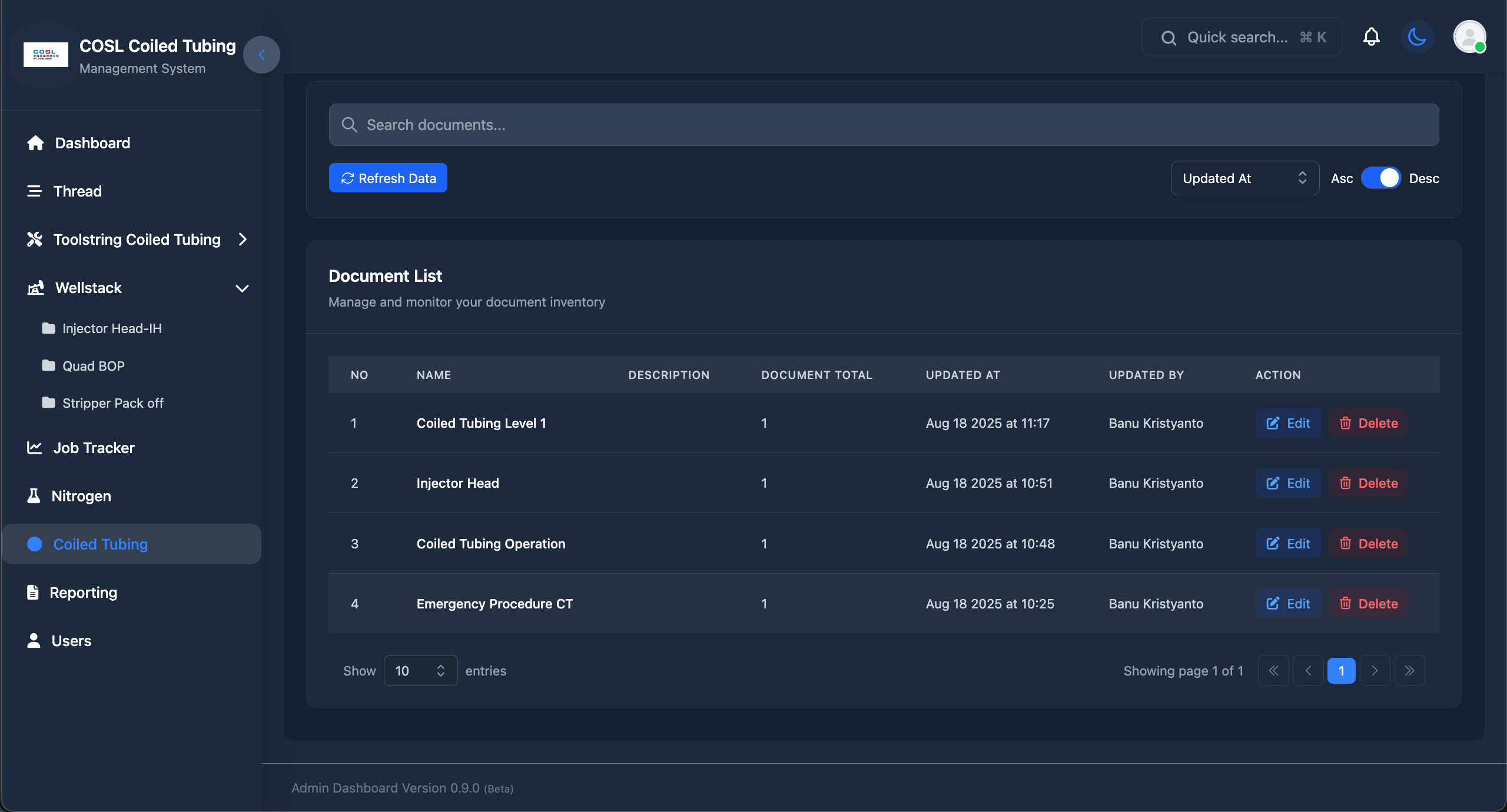Expand the Toolstring Coiled Tubing menu
The height and width of the screenshot is (812, 1507).
137,239
